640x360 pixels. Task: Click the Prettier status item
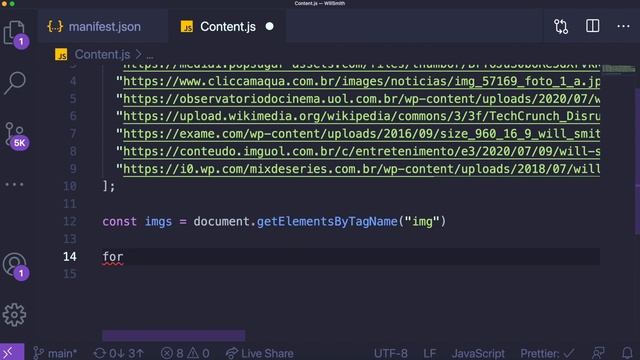tap(547, 353)
